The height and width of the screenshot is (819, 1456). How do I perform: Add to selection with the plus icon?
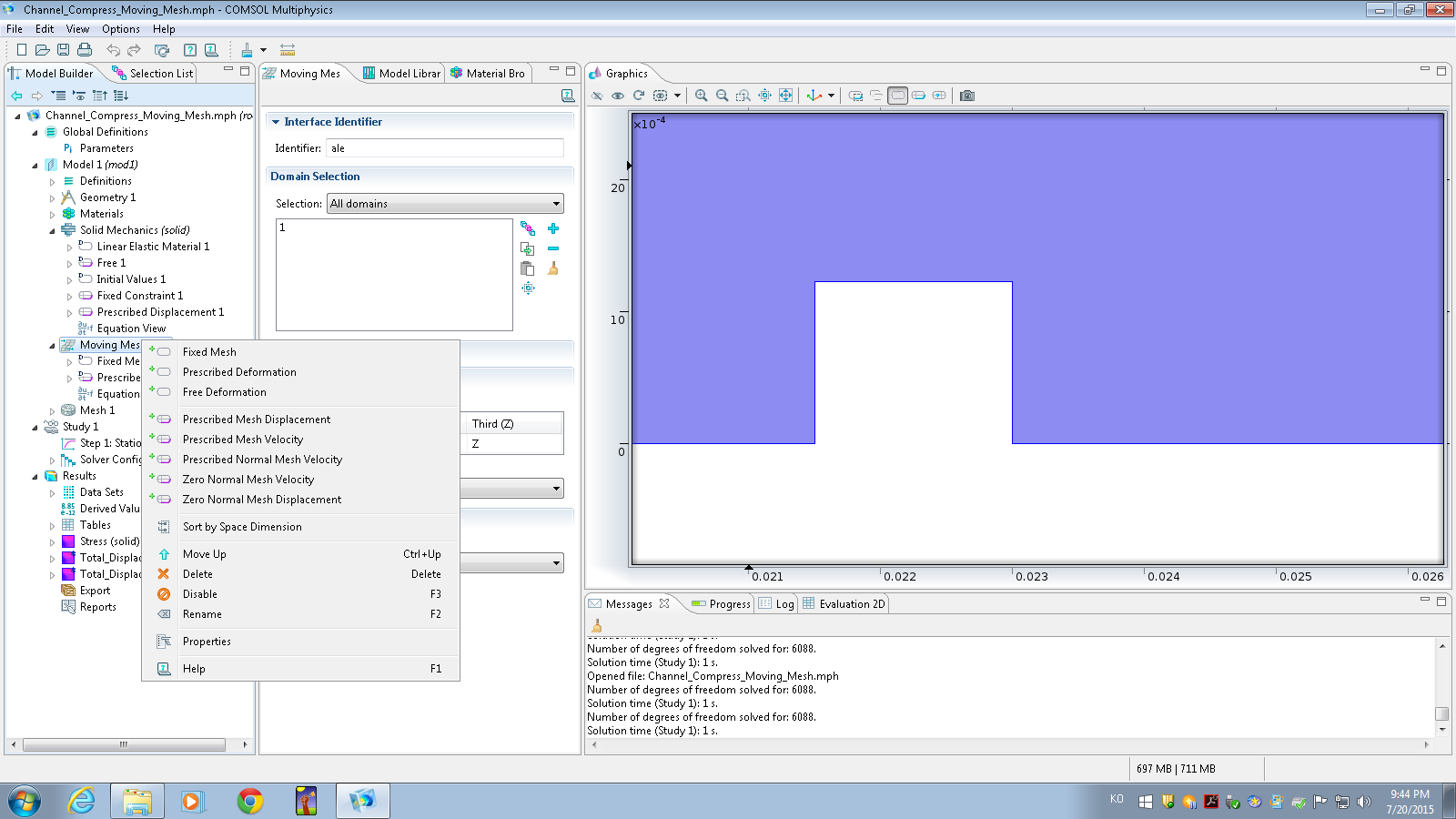tap(552, 228)
